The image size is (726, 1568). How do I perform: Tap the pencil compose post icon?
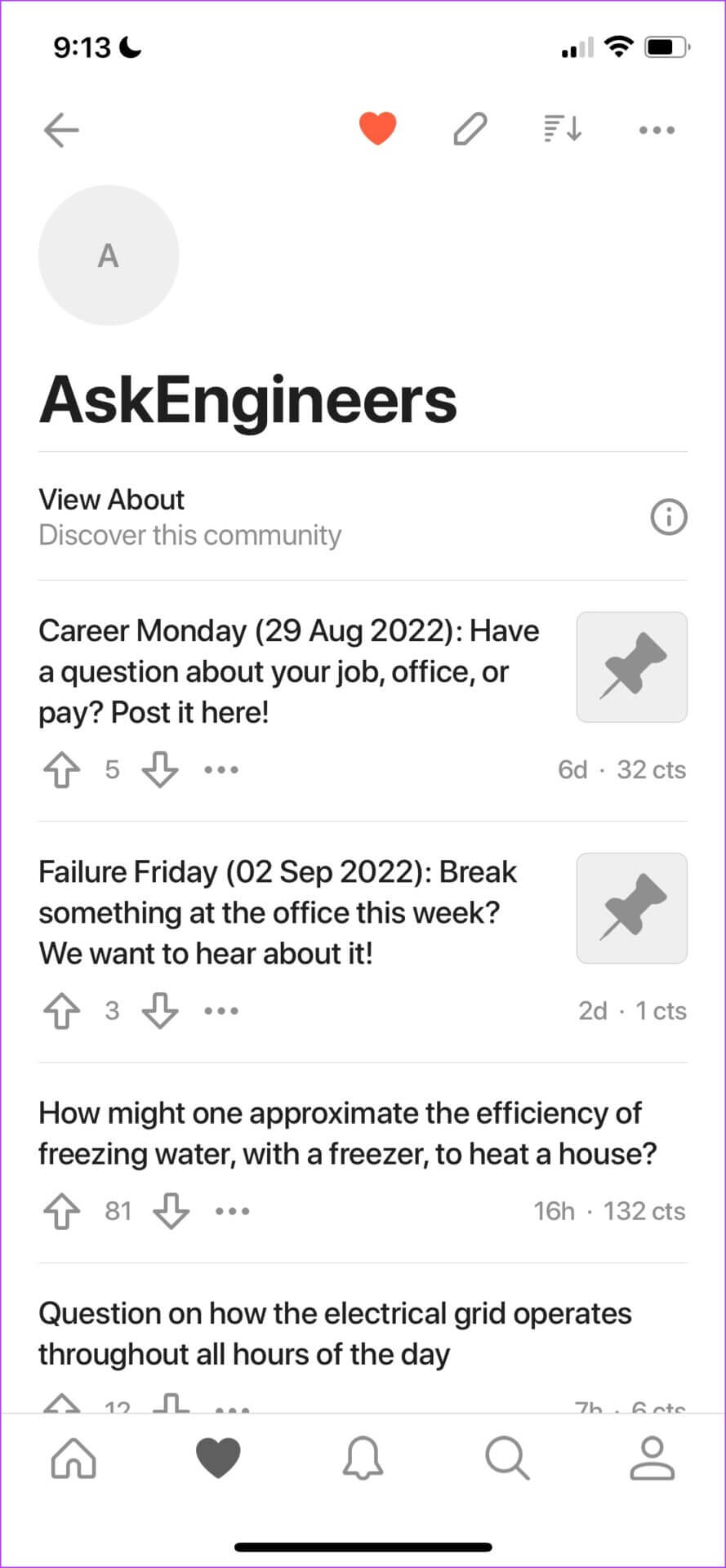470,129
